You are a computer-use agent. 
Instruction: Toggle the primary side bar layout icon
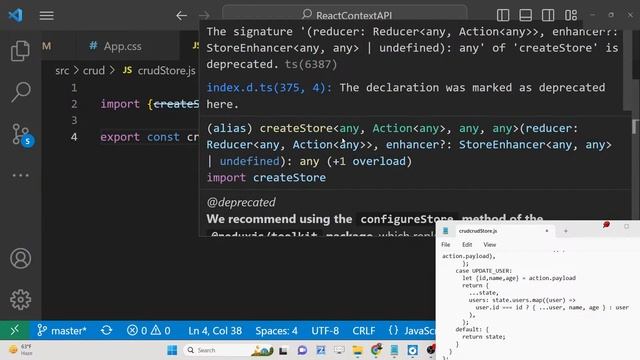[503, 15]
